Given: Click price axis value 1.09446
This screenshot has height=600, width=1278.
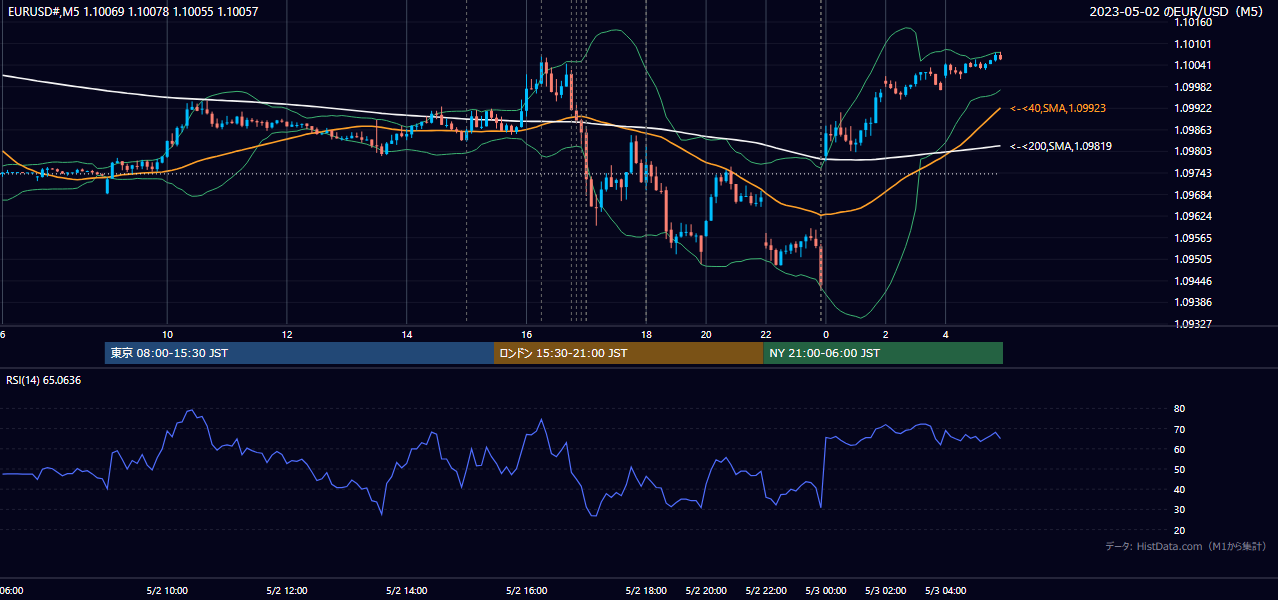Looking at the screenshot, I should tap(1193, 281).
